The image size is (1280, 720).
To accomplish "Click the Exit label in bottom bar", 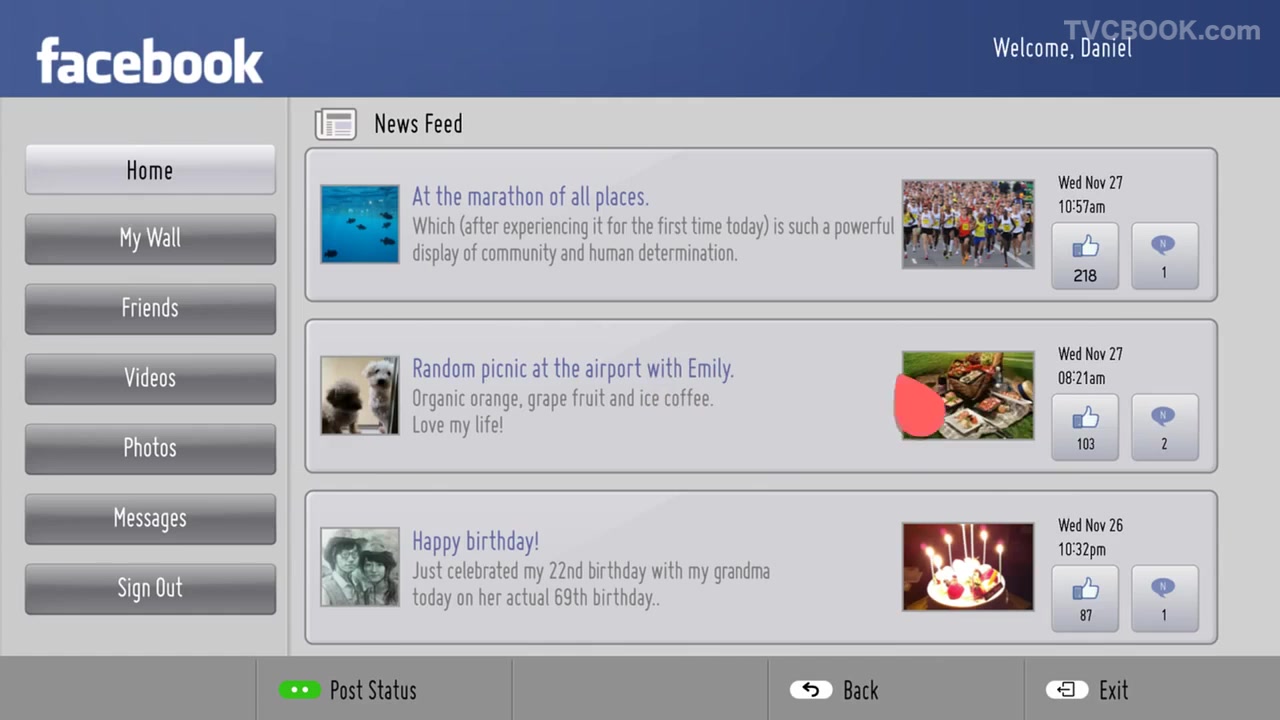I will point(1114,690).
